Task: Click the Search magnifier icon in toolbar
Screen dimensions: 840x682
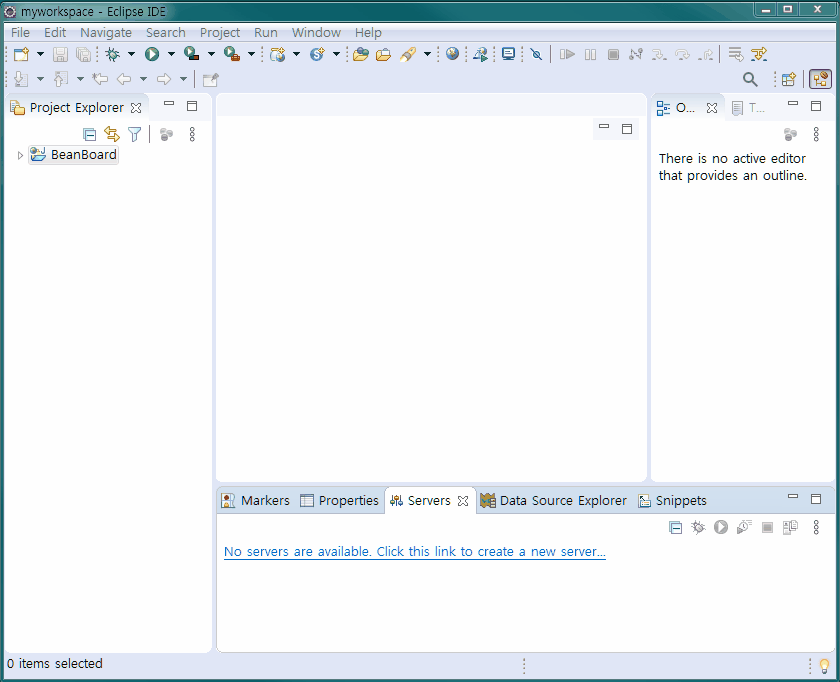Action: (x=750, y=79)
